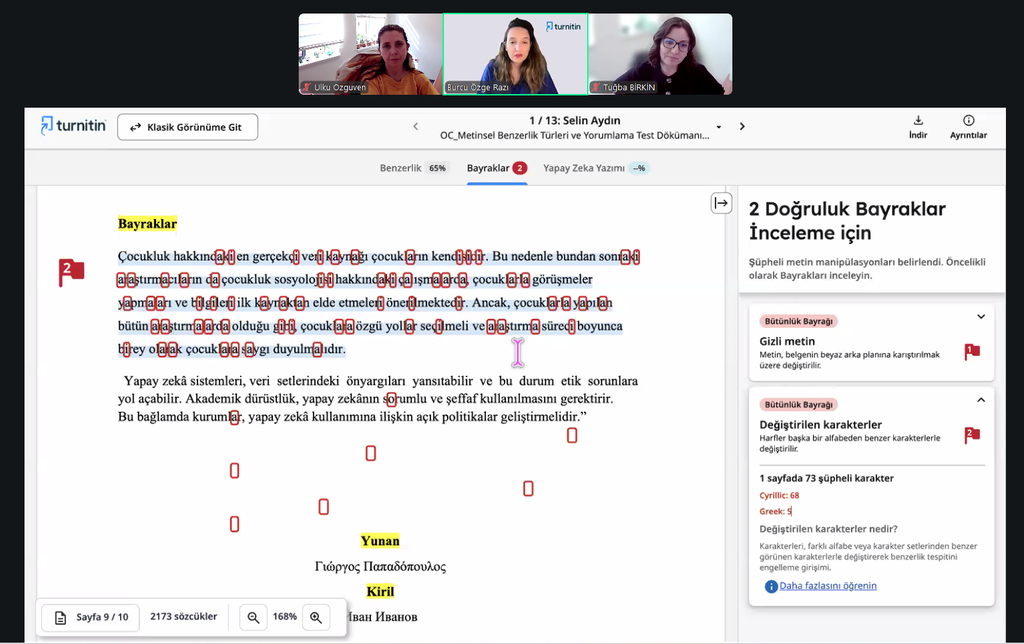
Task: Click Klasik Görünüme Git button
Action: click(187, 127)
